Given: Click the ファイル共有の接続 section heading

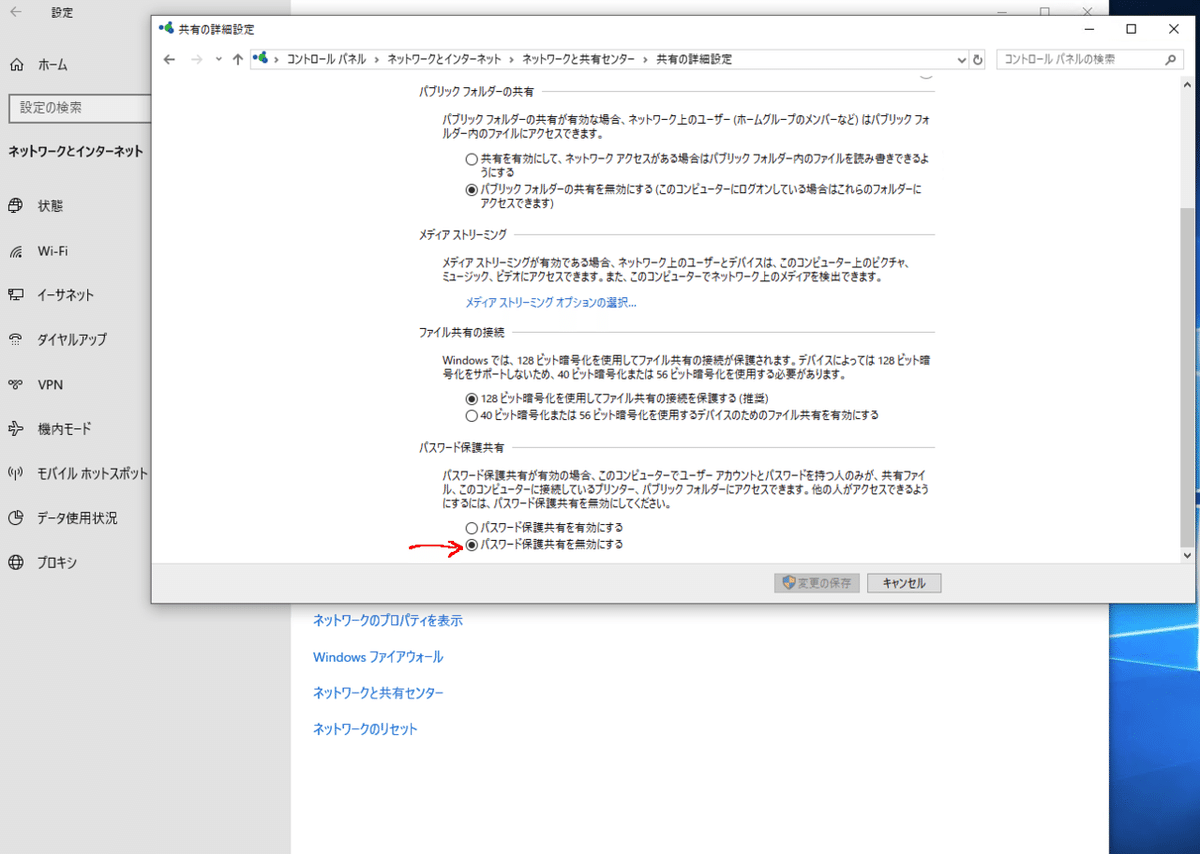Looking at the screenshot, I should coord(461,332).
